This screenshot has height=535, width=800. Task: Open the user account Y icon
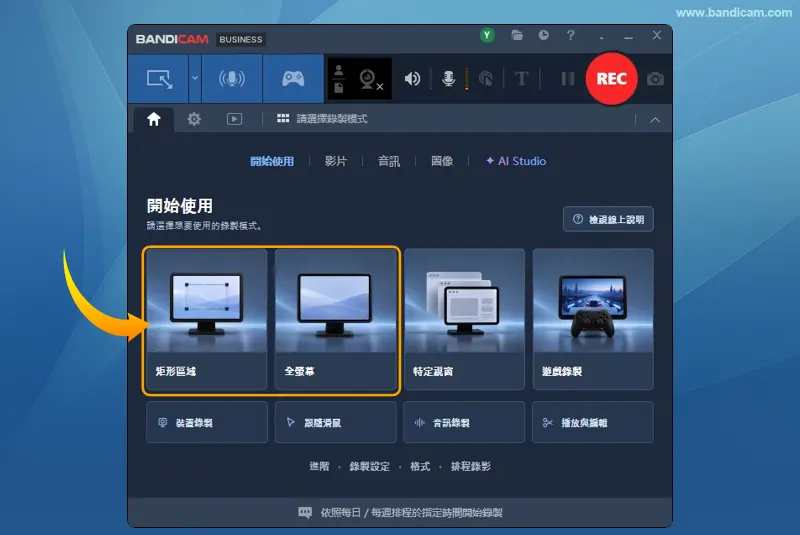click(x=487, y=35)
